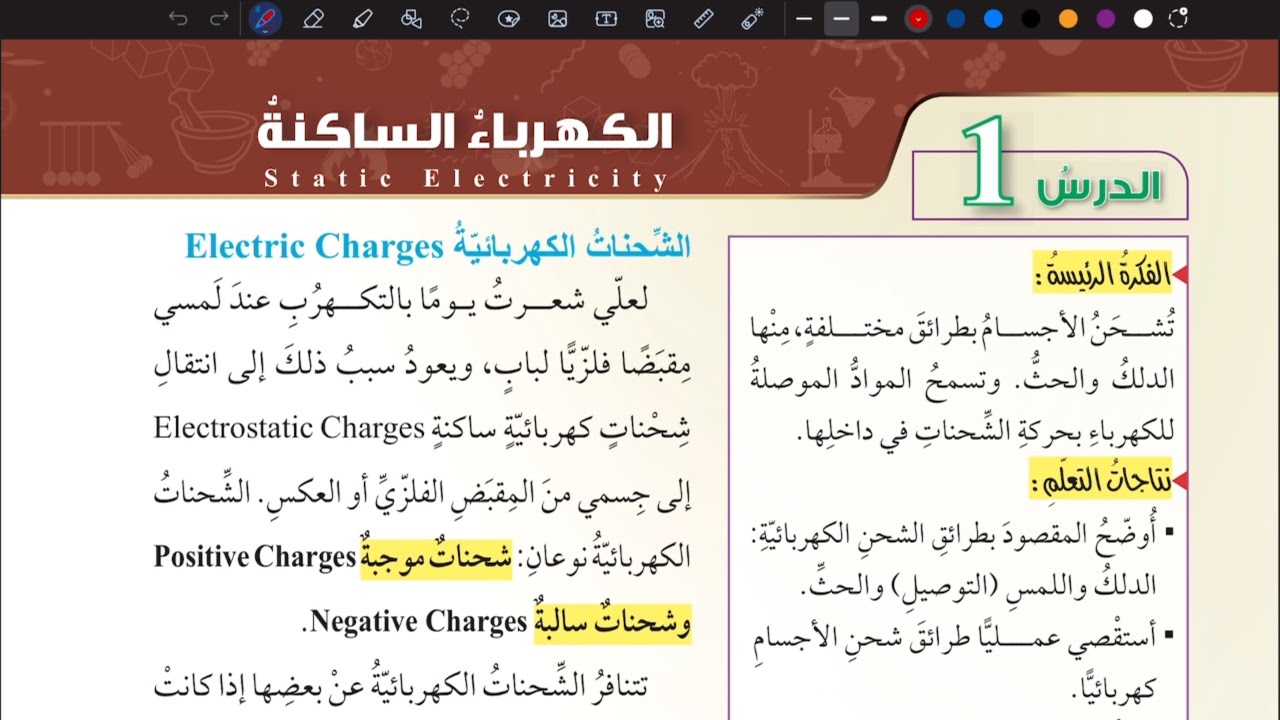Click the undo arrow

pyautogui.click(x=178, y=19)
